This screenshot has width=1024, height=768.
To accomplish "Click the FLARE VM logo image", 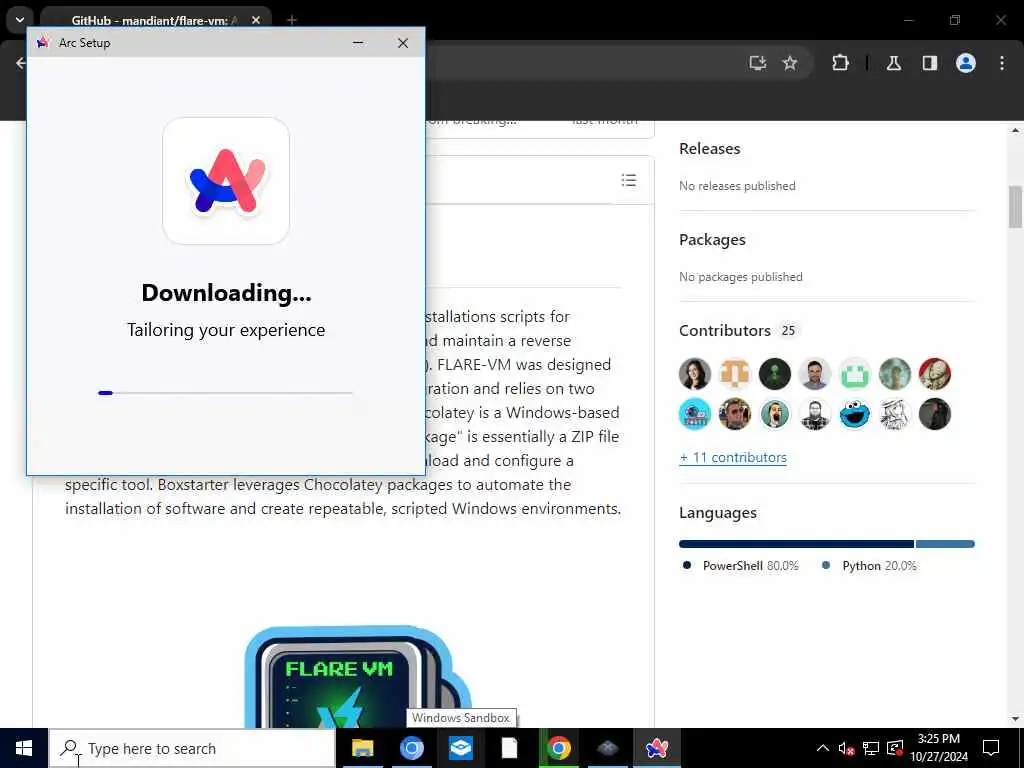I will pos(358,677).
